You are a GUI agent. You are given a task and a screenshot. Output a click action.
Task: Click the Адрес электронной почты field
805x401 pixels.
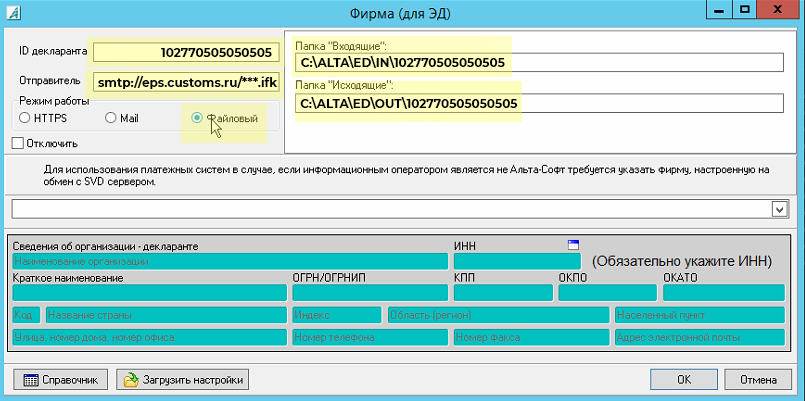700,337
